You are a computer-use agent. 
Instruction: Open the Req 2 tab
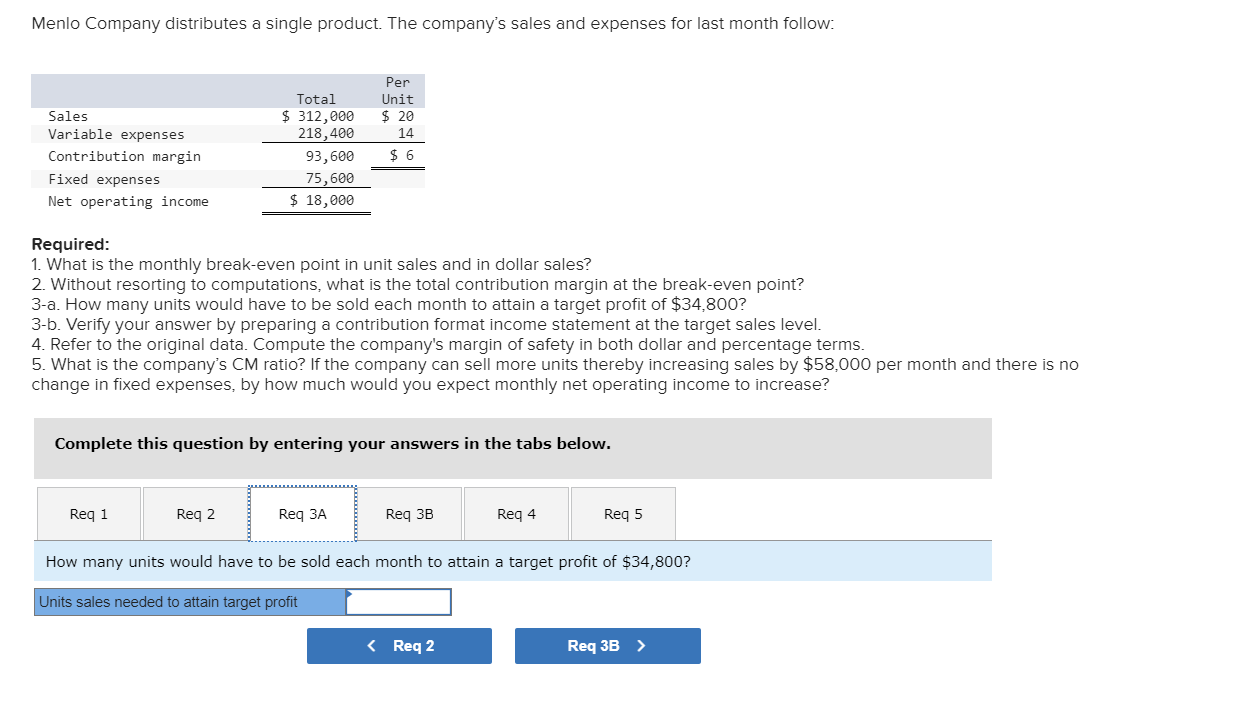pos(195,513)
